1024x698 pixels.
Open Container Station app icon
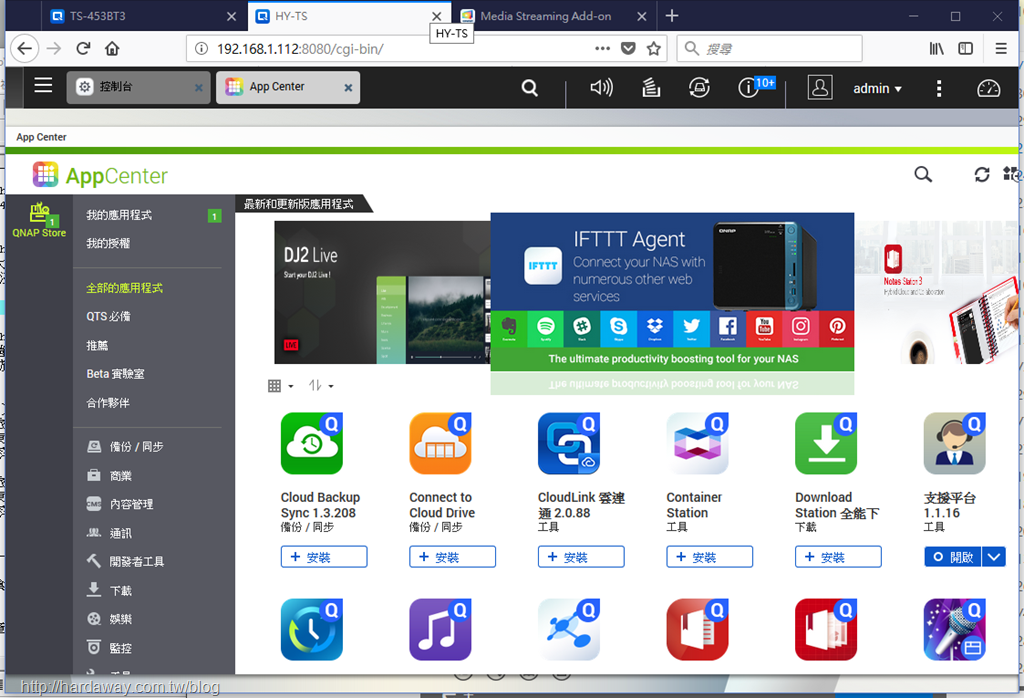pyautogui.click(x=697, y=443)
